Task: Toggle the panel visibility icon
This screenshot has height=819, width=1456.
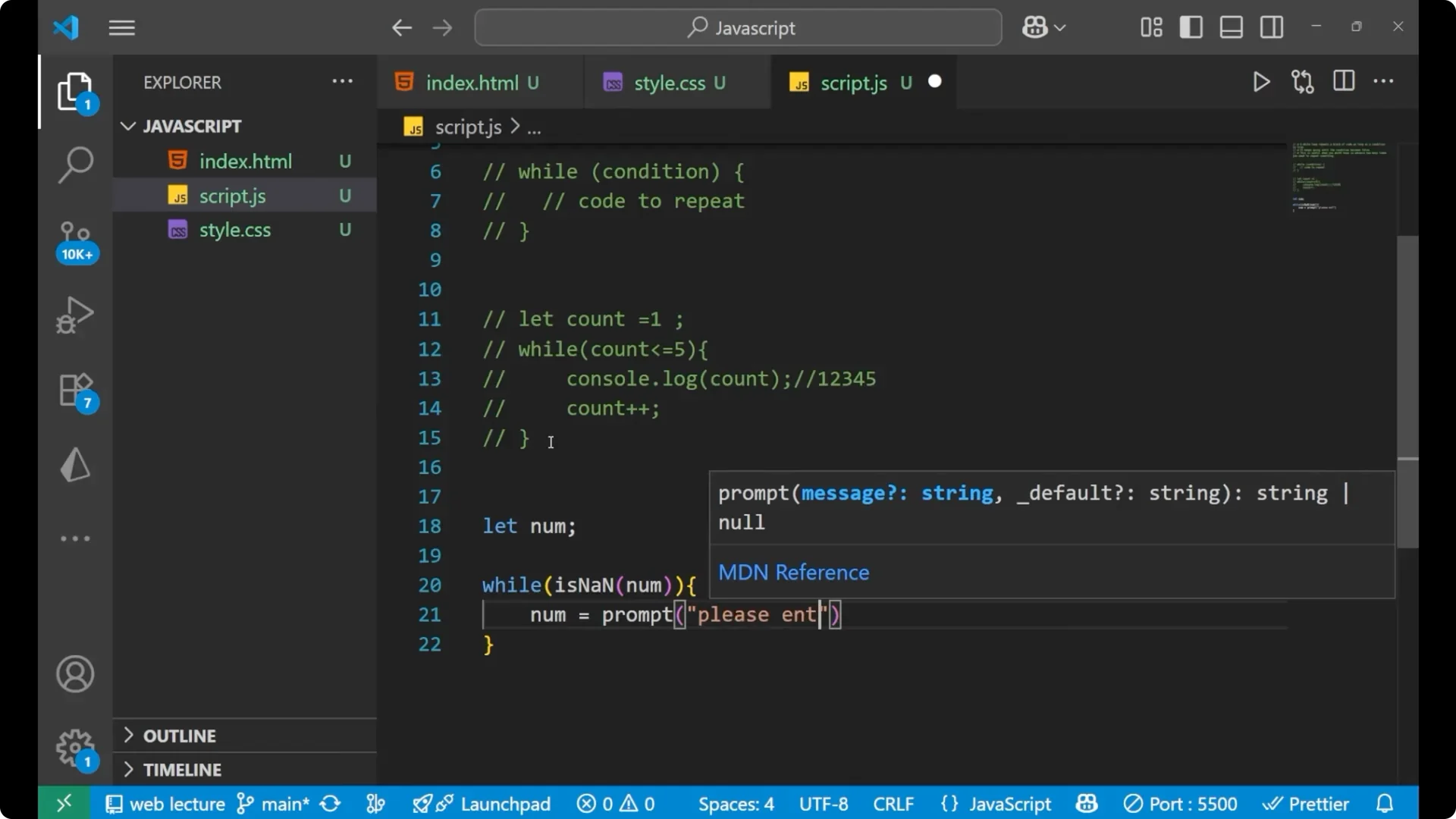Action: coord(1231,27)
